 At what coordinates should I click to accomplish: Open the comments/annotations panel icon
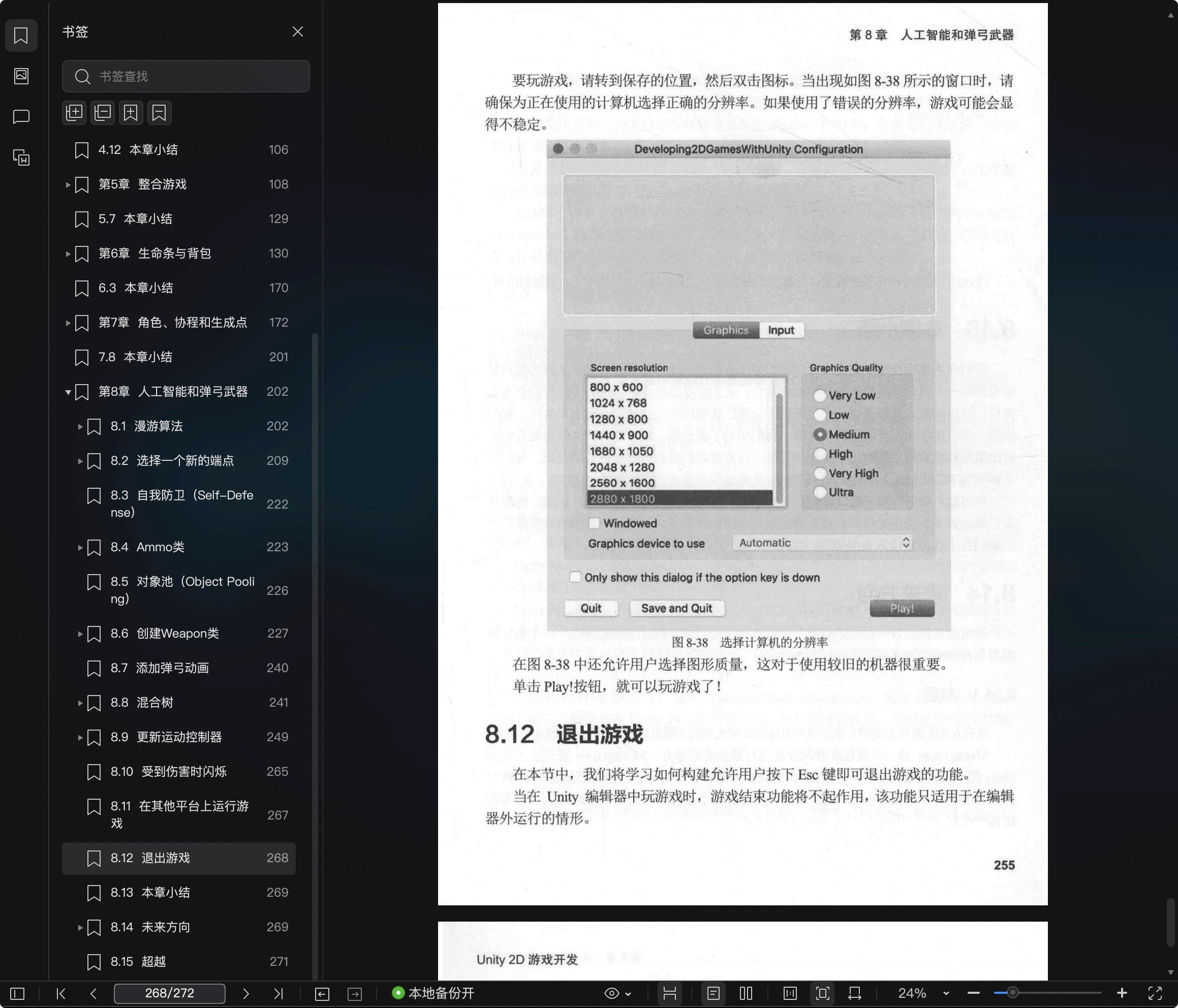[21, 117]
